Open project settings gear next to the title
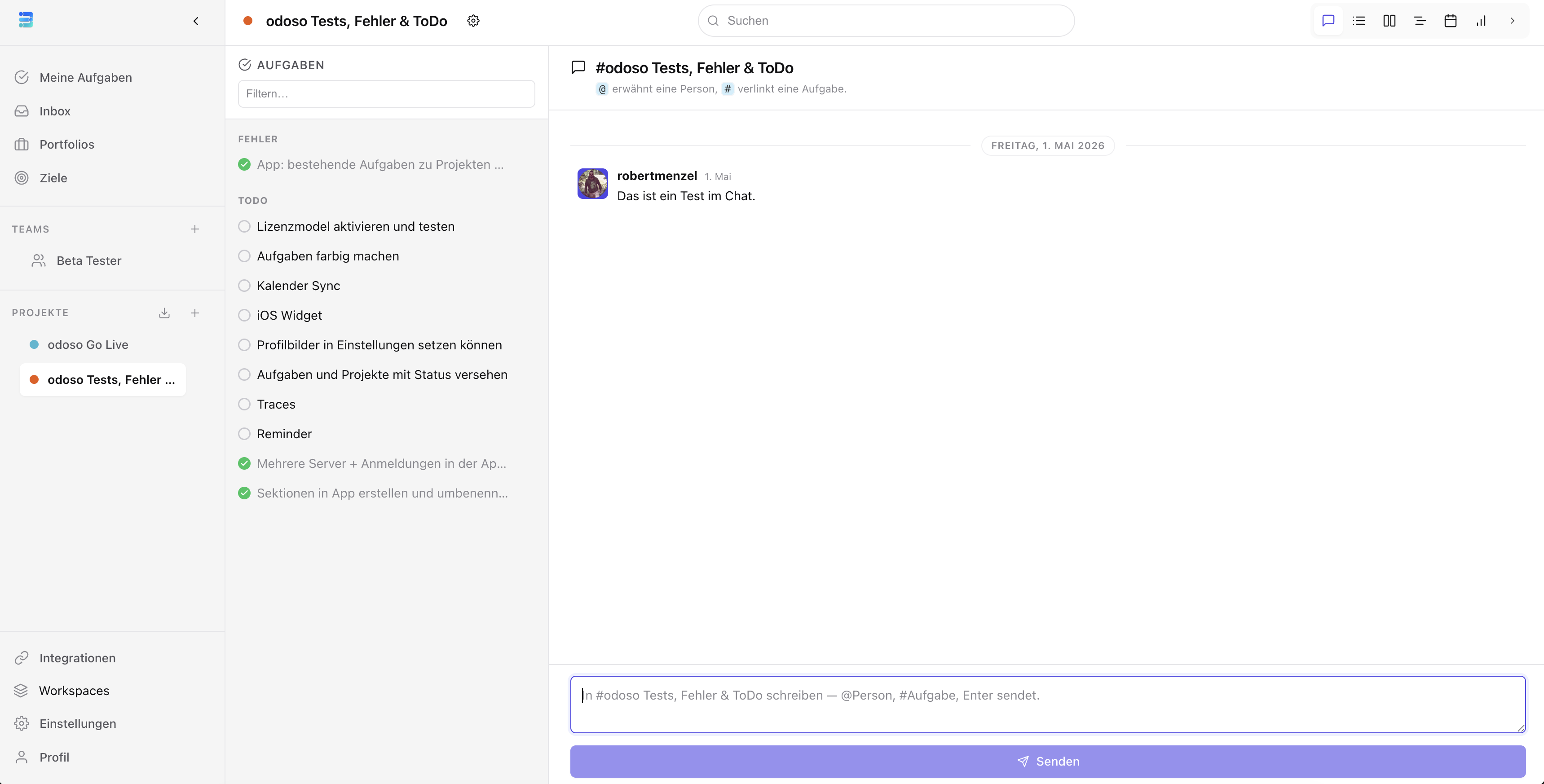 (x=473, y=21)
